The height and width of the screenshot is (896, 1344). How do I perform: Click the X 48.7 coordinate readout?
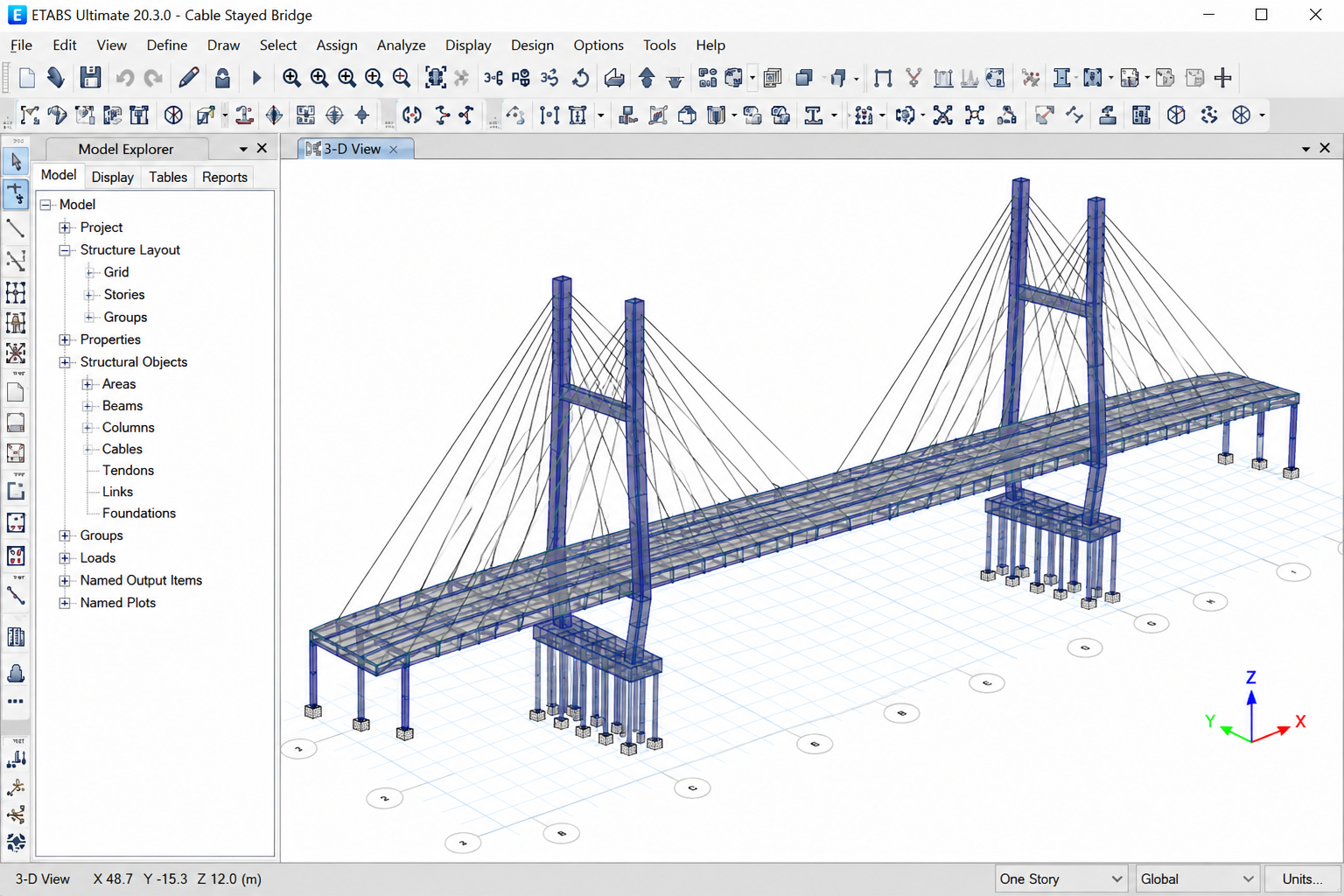[113, 878]
